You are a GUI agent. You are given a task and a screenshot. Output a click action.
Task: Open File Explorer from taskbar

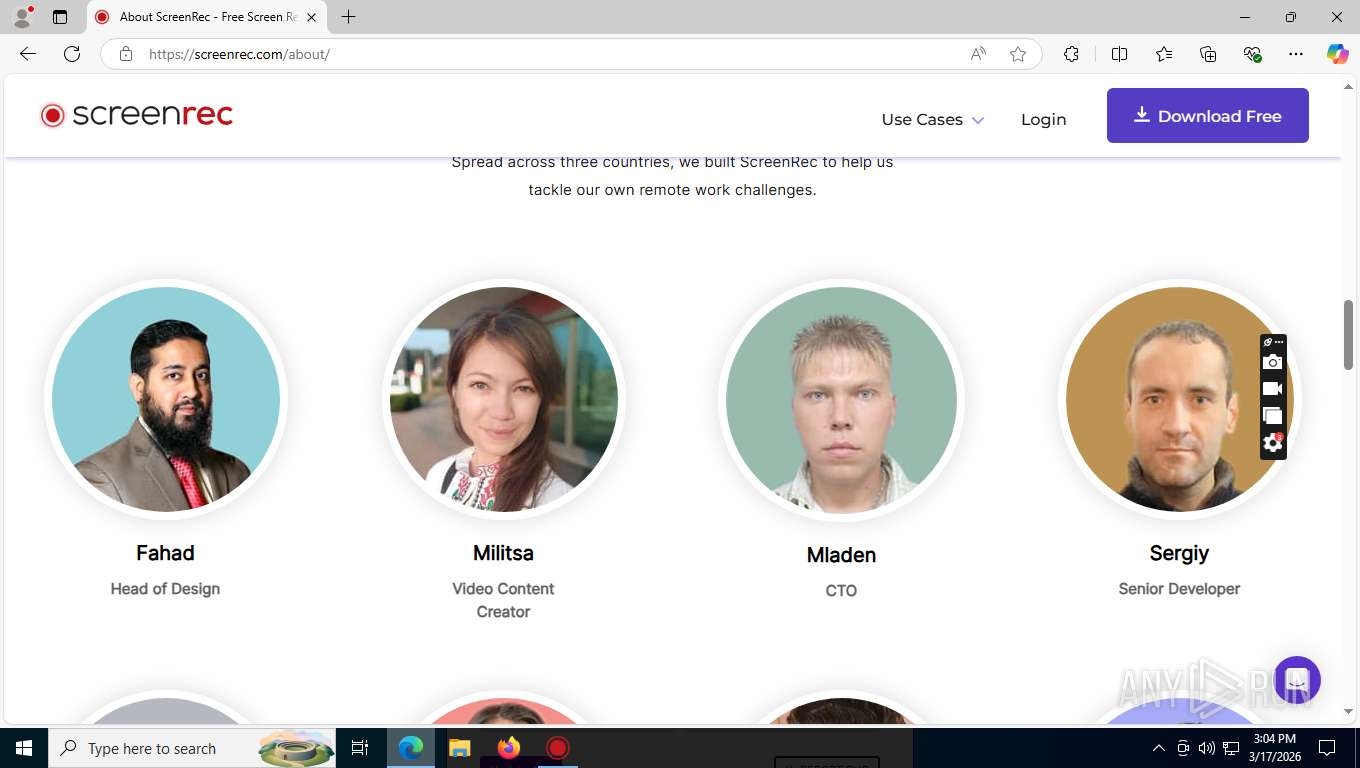[x=459, y=748]
